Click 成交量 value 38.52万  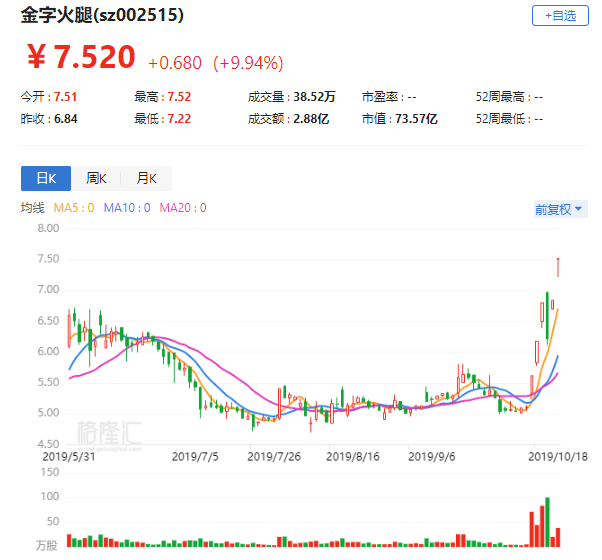pyautogui.click(x=314, y=97)
